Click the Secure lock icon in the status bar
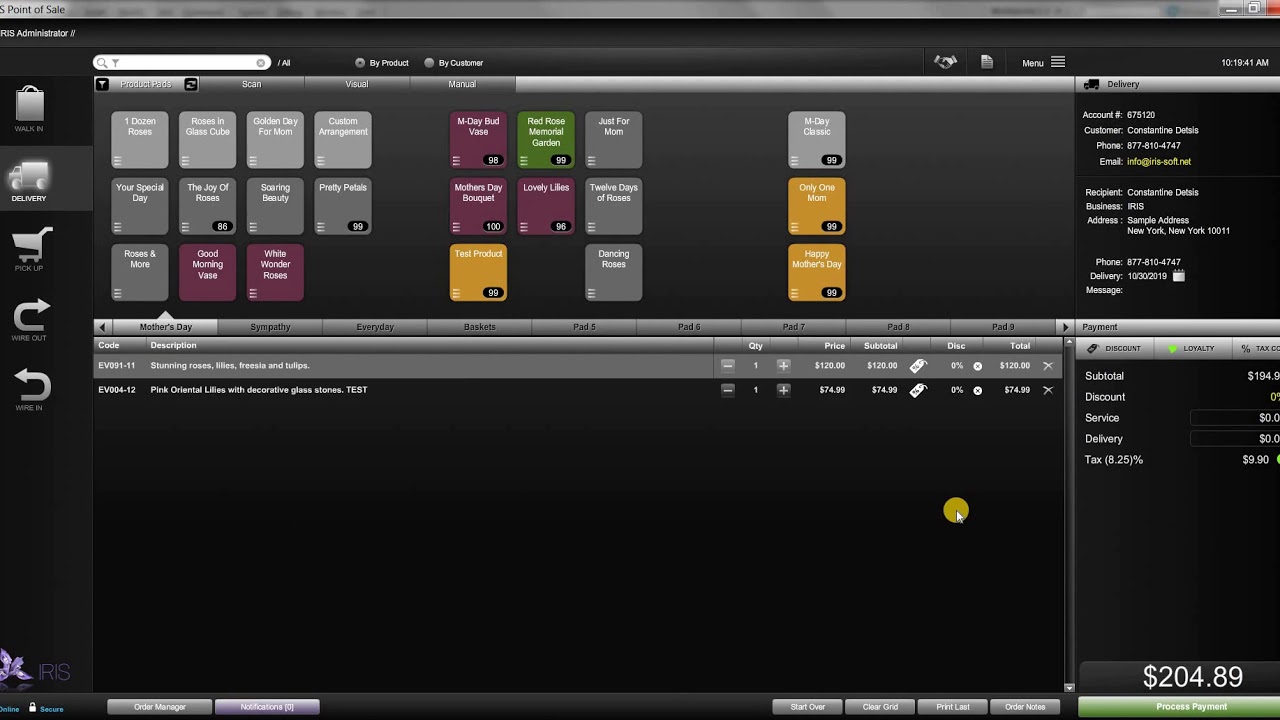This screenshot has height=720, width=1280. 32,707
